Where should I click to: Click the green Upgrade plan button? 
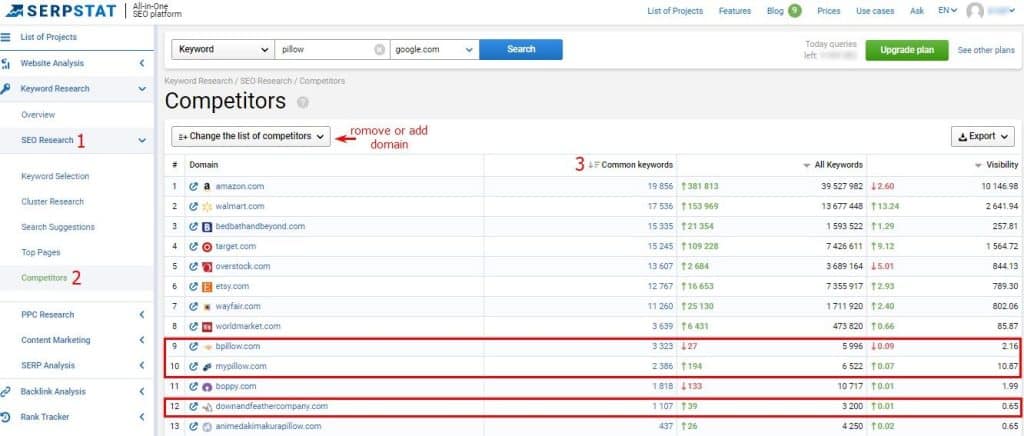click(x=906, y=49)
